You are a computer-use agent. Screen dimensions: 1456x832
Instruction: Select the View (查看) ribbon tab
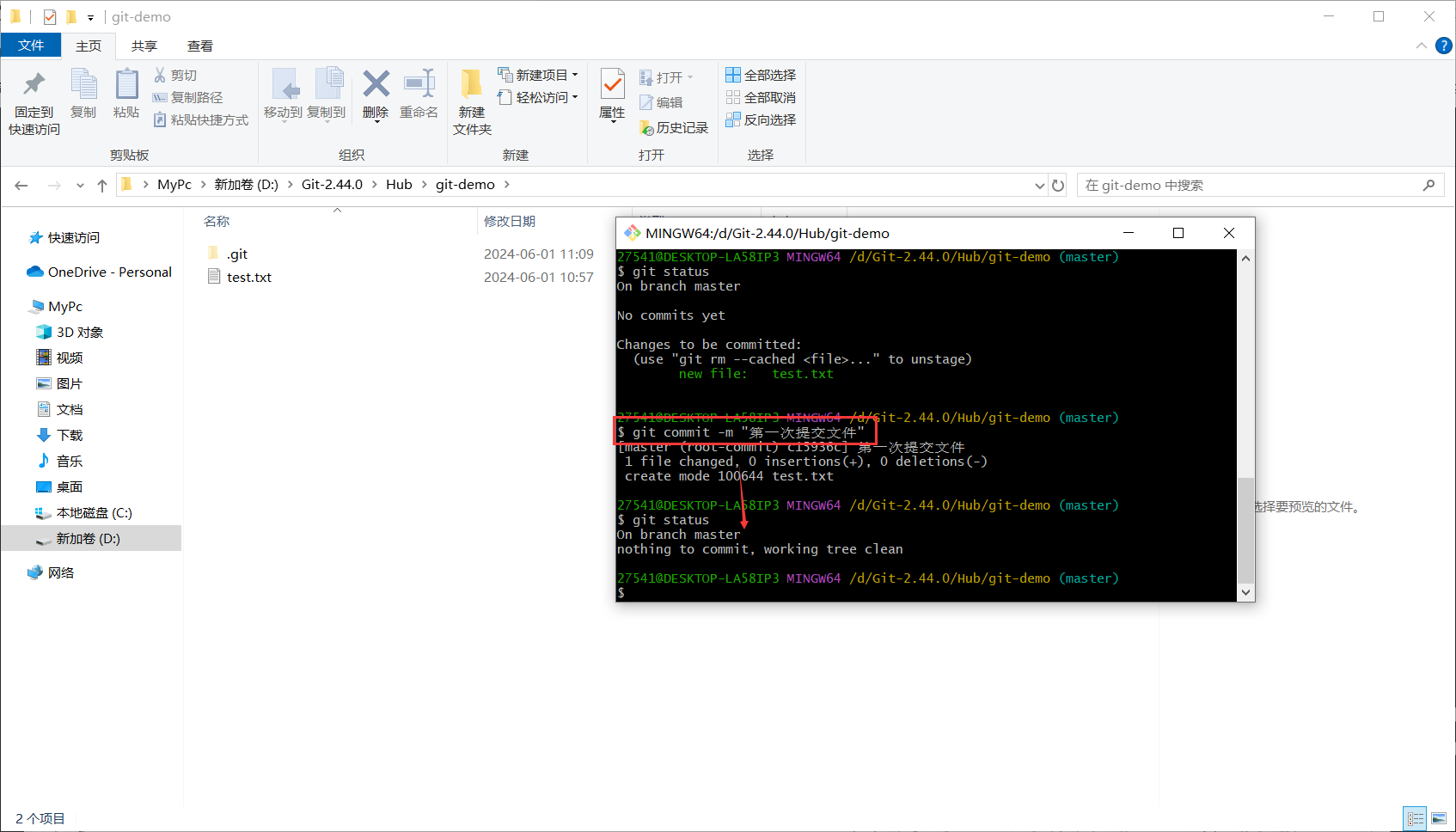click(200, 46)
